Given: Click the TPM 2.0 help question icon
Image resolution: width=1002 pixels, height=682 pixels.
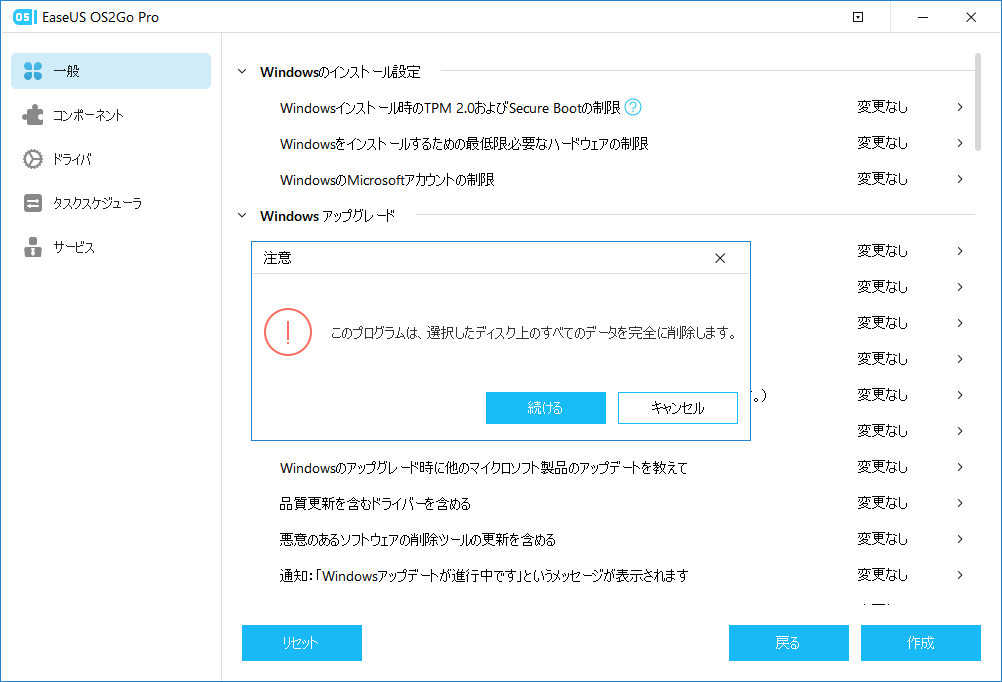Looking at the screenshot, I should click(633, 107).
